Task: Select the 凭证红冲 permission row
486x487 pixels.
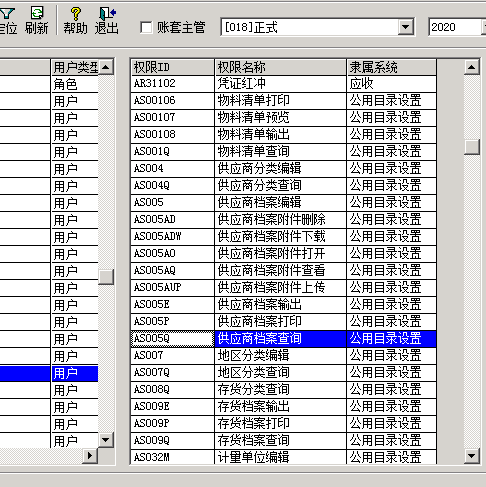Action: pyautogui.click(x=283, y=83)
